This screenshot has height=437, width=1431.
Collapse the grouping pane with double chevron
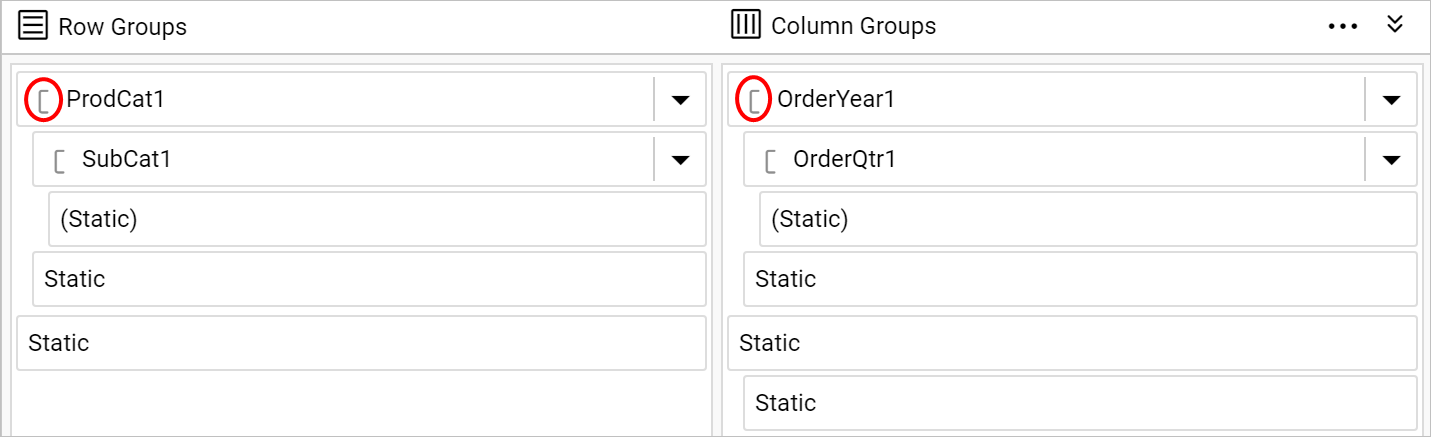point(1396,24)
